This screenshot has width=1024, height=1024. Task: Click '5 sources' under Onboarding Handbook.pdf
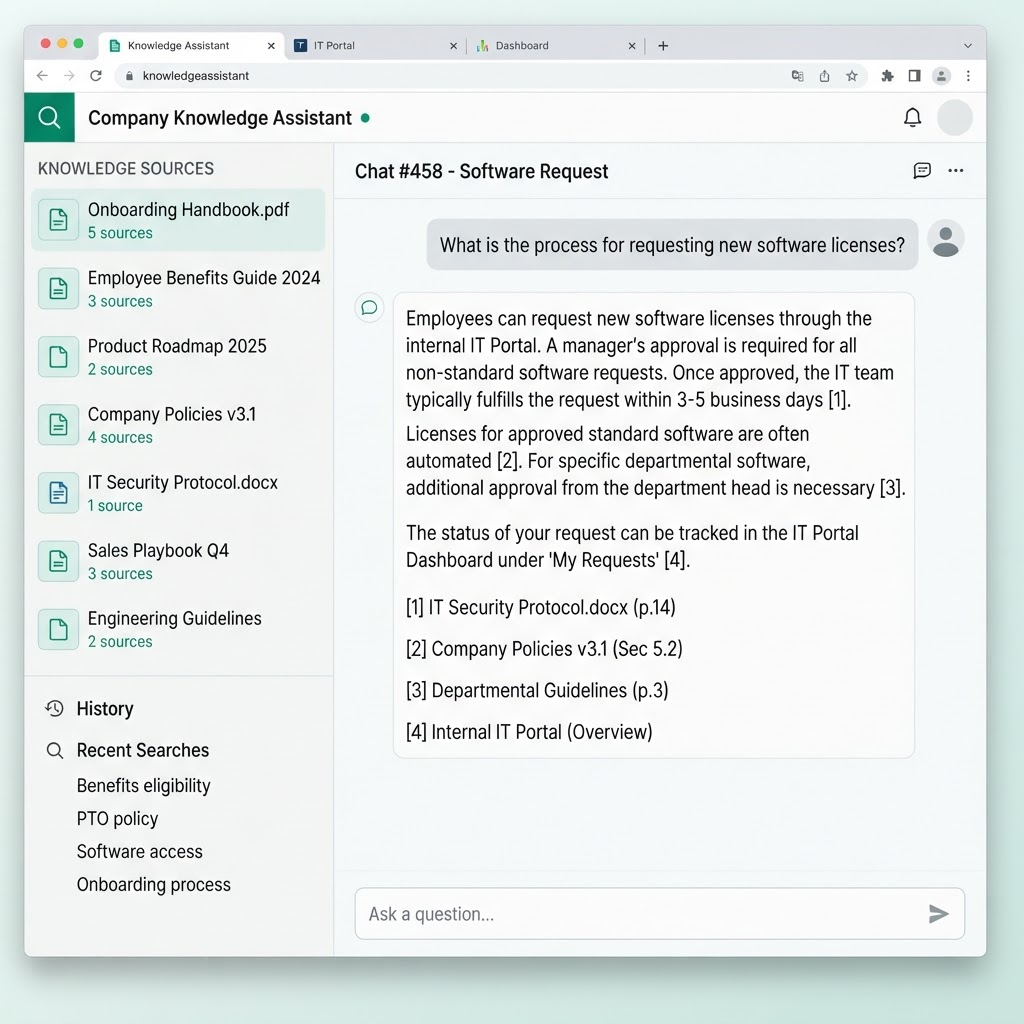click(120, 233)
